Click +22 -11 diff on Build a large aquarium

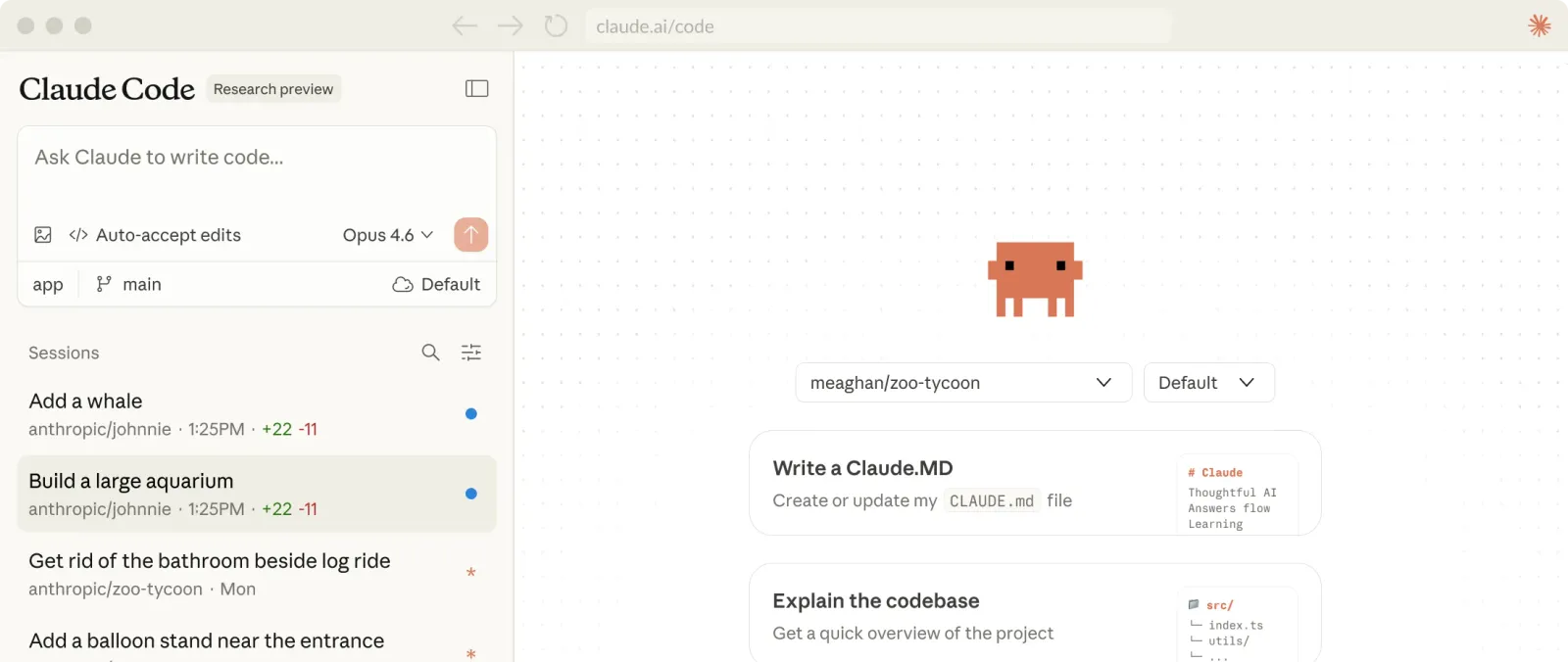(x=289, y=509)
